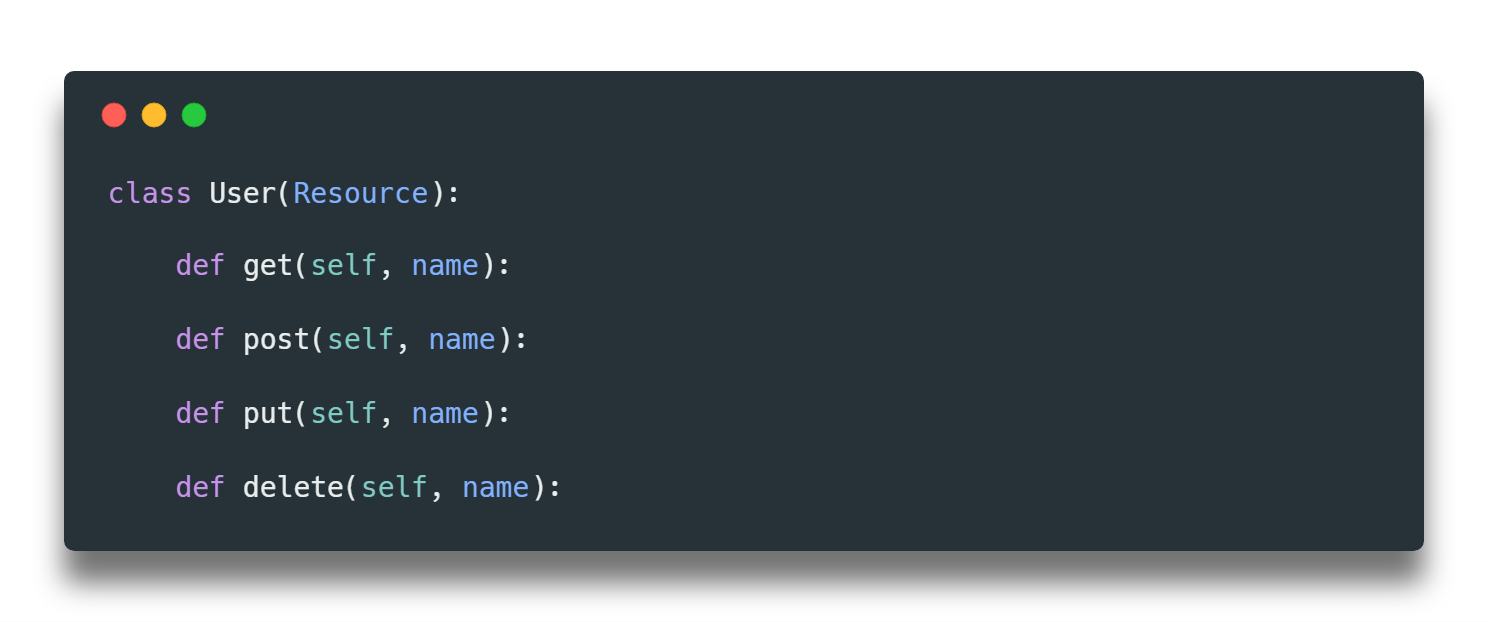Click 'self' in the delete method

click(394, 487)
